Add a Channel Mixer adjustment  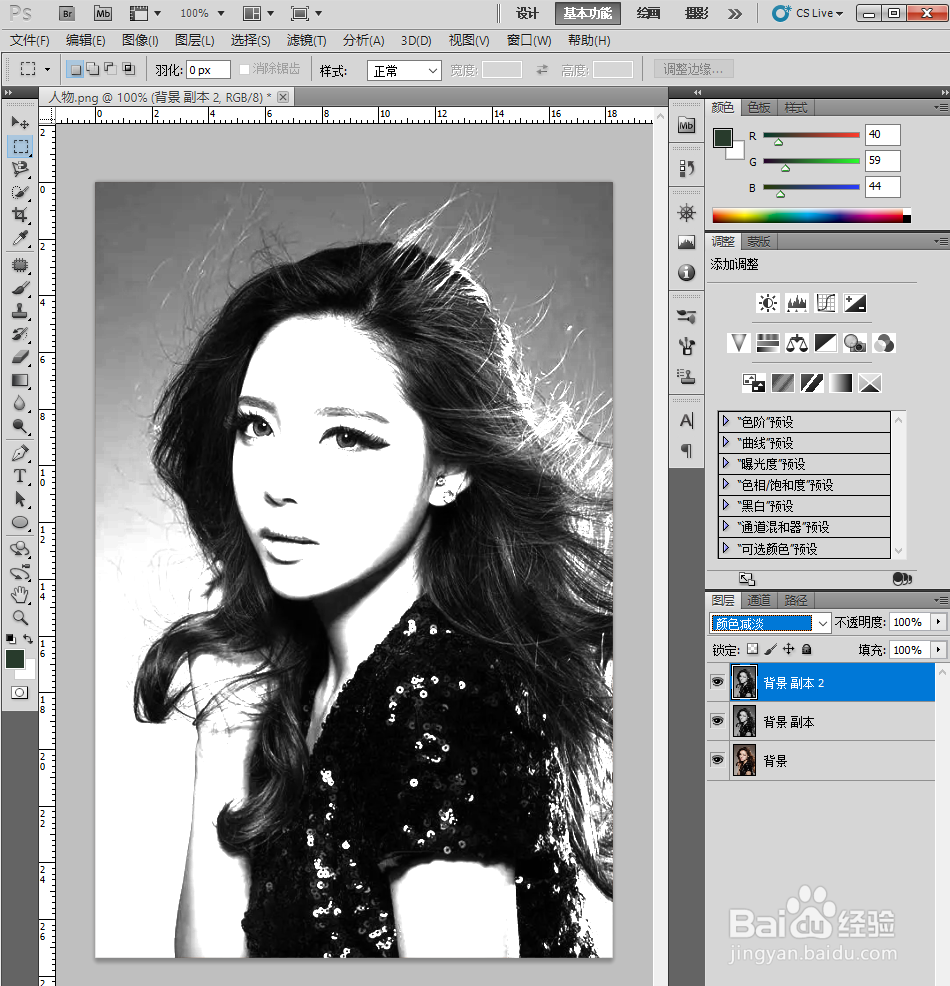coord(884,343)
